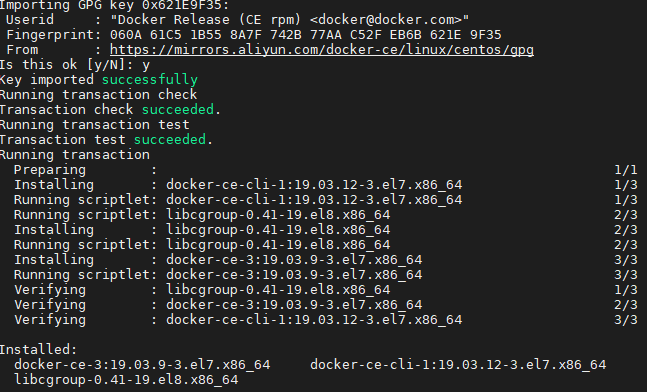Screen dimensions: 647x392
Task: Click docker-ce-cli package under Installed section
Action: point(458,365)
